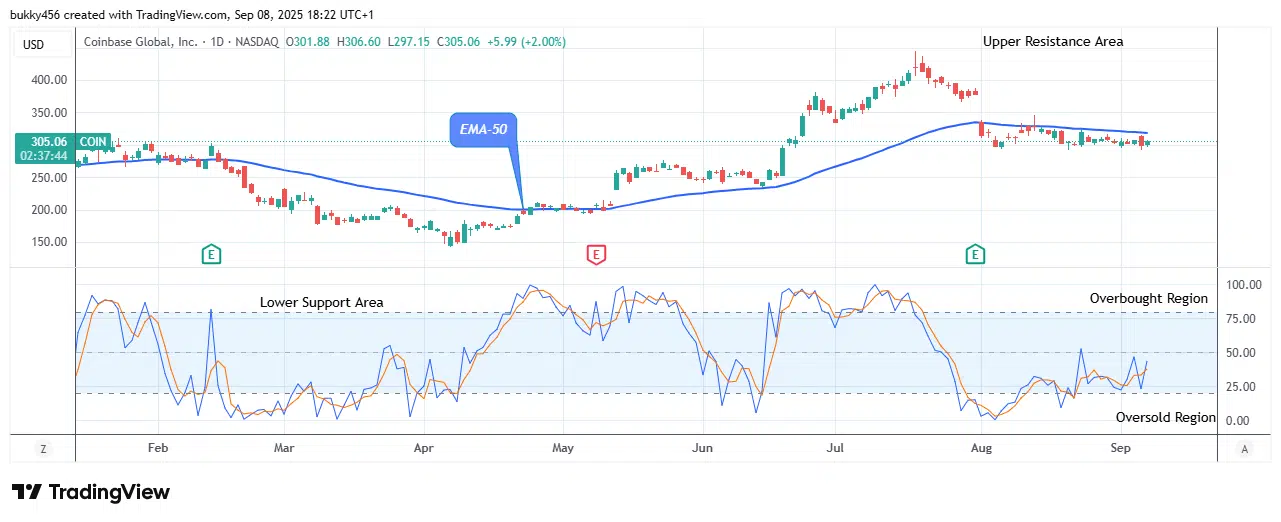This screenshot has width=1281, height=522.
Task: Click 350.00 on the price axis
Action: (x=50, y=113)
